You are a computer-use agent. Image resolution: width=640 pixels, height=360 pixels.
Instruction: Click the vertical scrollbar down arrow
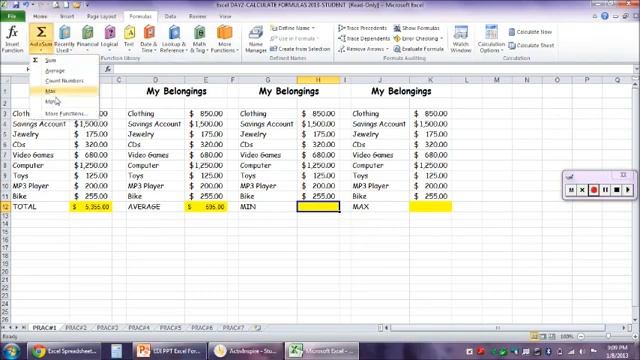point(636,320)
